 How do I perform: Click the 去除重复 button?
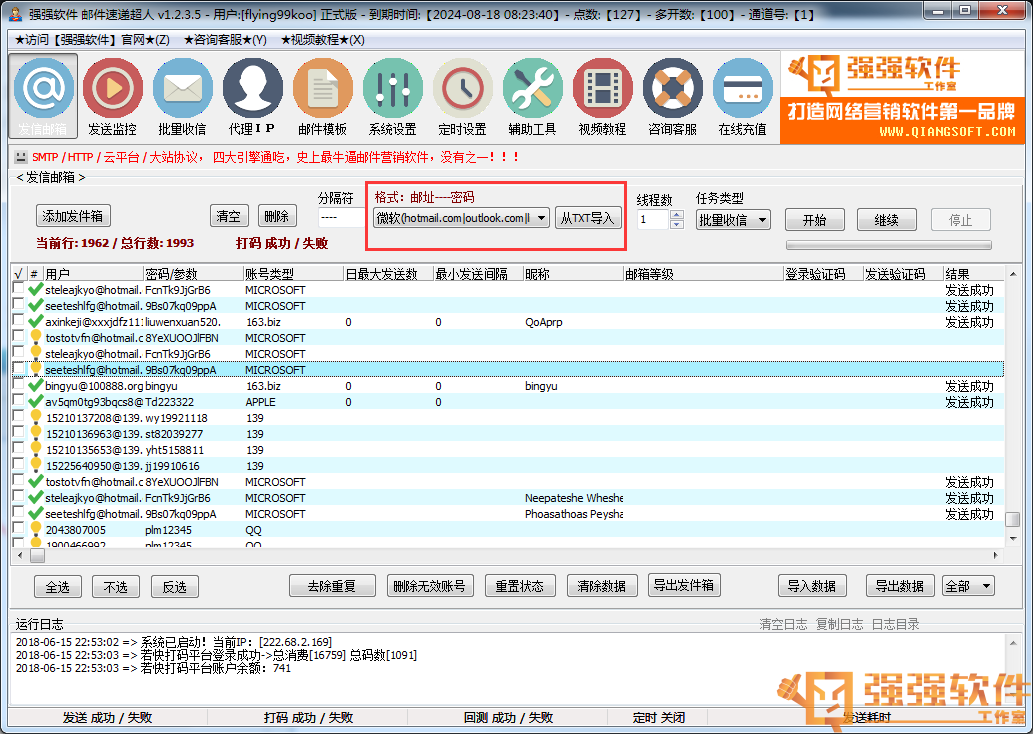332,586
